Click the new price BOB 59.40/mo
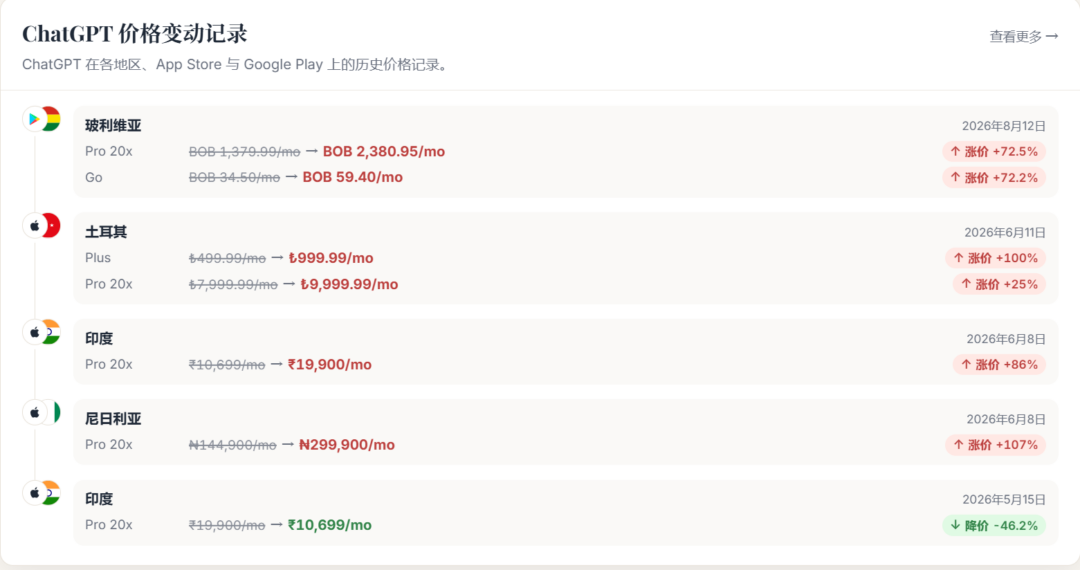 [x=353, y=177]
